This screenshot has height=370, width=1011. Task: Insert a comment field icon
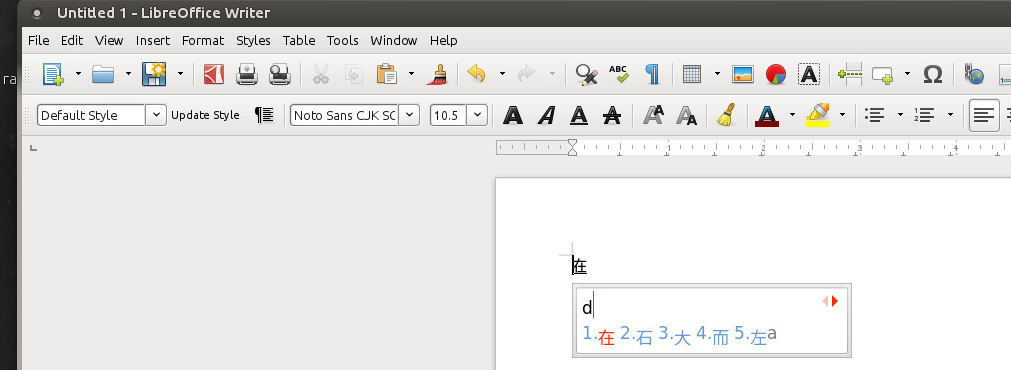(x=883, y=75)
